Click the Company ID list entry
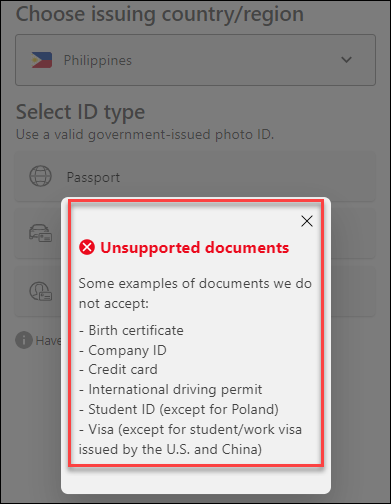This screenshot has height=504, width=391. 123,350
